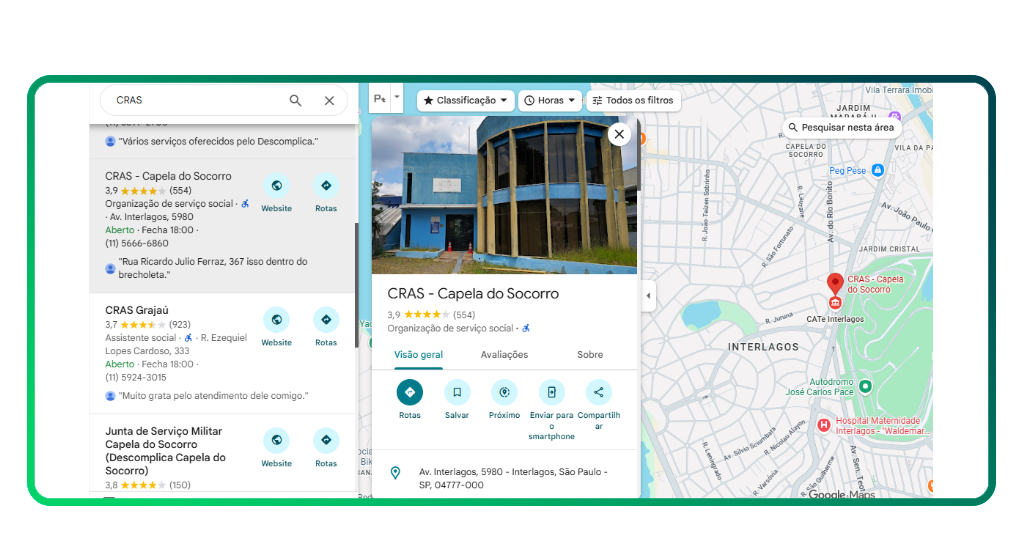Screen dimensions: 1024x536
Task: Open the Sobre tab
Action: point(590,355)
